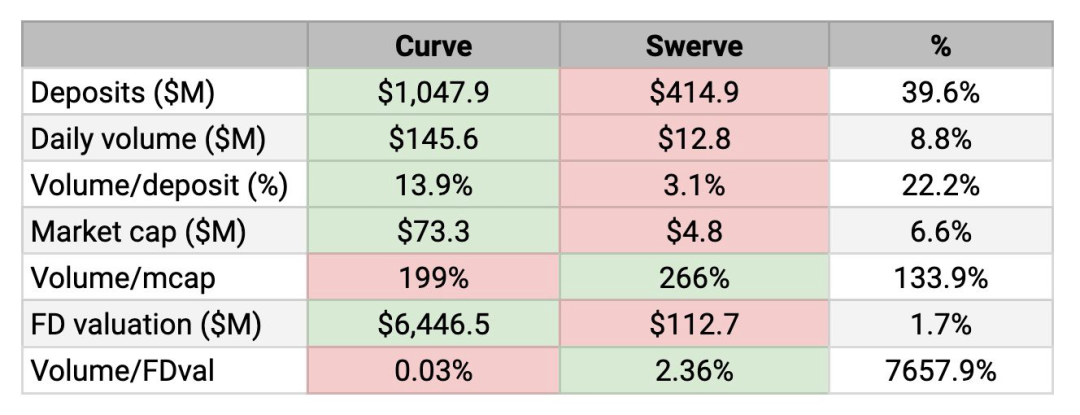The height and width of the screenshot is (415, 1080).
Task: Select the FD valuation ($M) row label
Action: (x=165, y=323)
